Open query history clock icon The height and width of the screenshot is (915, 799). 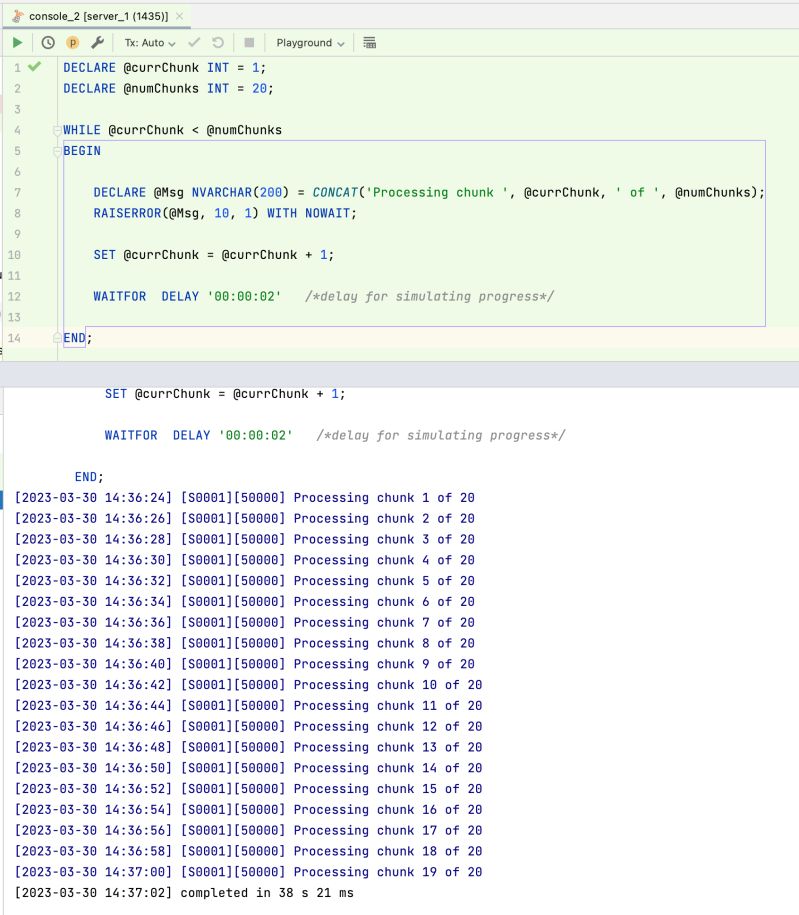click(x=48, y=43)
